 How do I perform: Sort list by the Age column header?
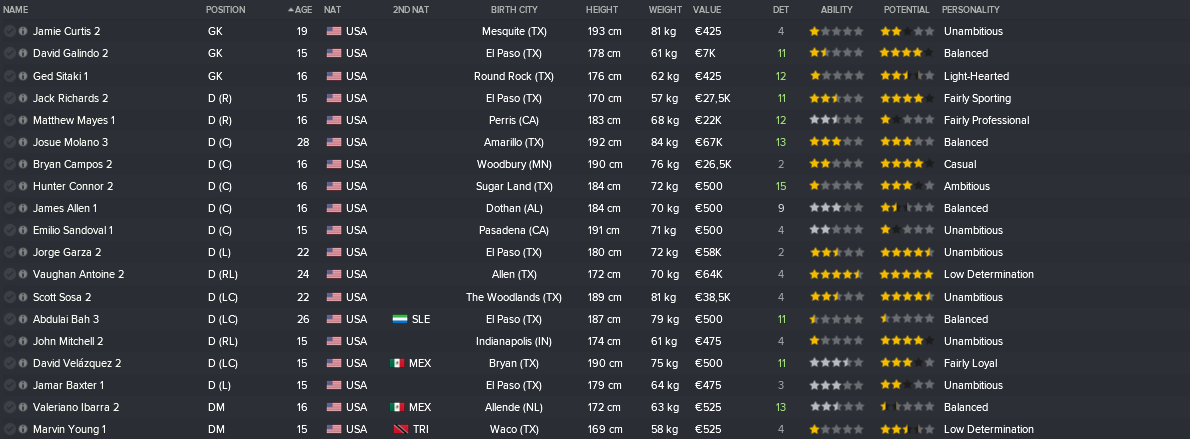pyautogui.click(x=303, y=10)
